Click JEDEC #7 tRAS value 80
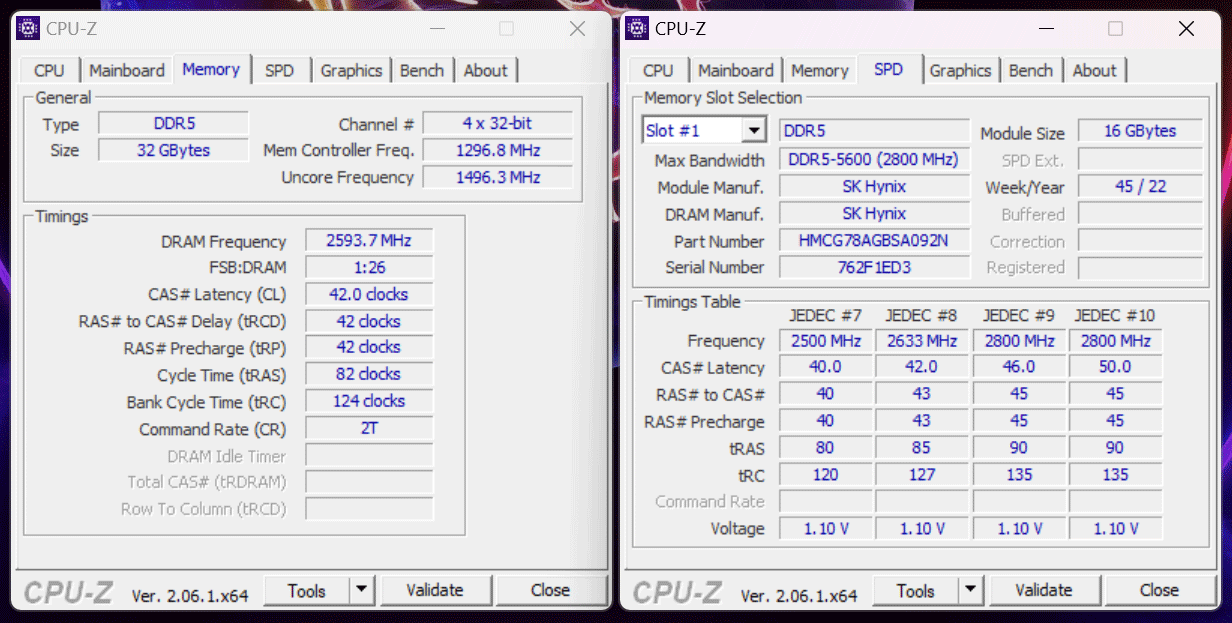 (x=826, y=448)
